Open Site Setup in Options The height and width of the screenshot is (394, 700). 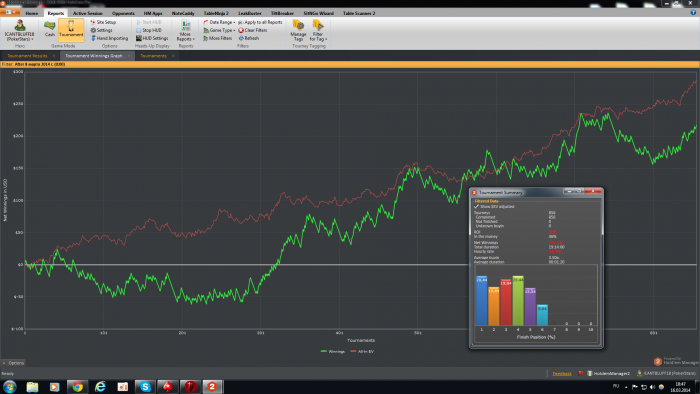click(103, 22)
